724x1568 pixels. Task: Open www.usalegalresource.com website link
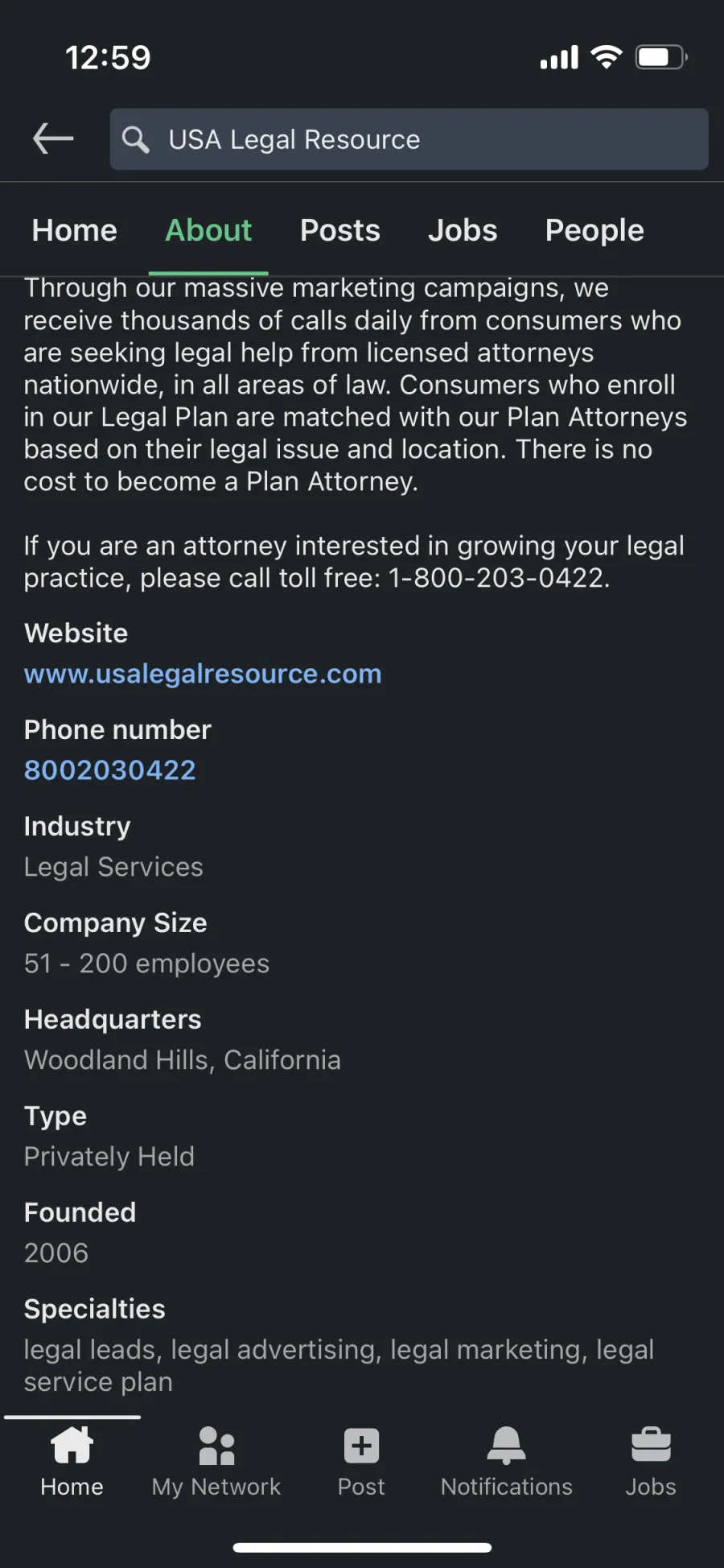203,674
